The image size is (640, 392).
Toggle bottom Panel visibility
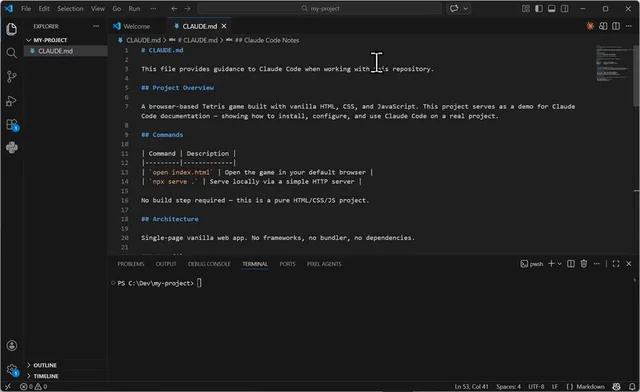tap(551, 9)
